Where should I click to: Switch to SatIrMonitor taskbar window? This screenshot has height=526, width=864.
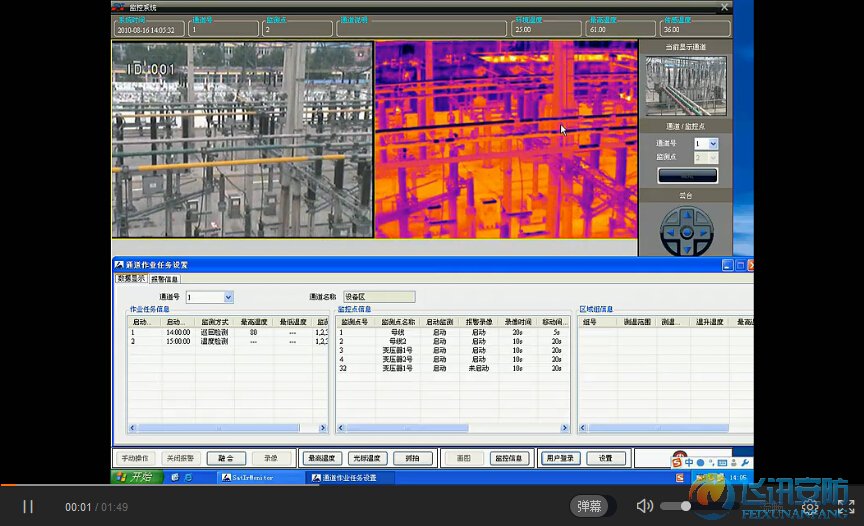[x=260, y=478]
